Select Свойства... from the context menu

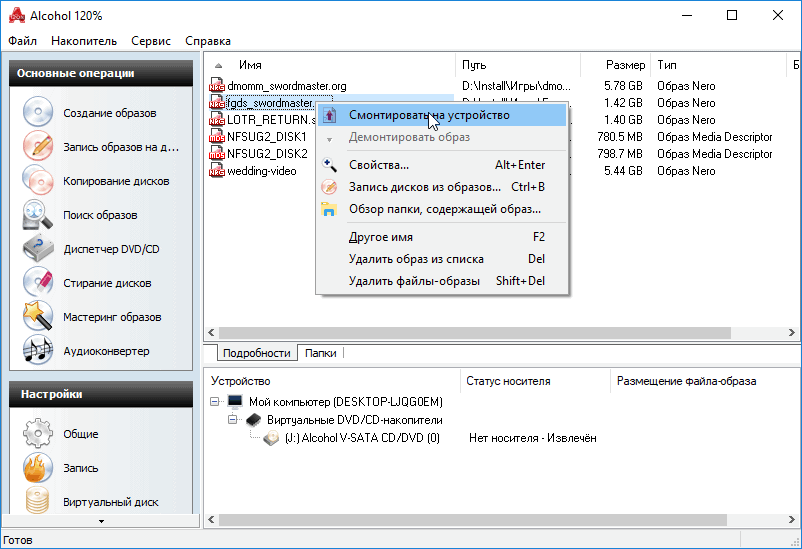click(x=378, y=165)
